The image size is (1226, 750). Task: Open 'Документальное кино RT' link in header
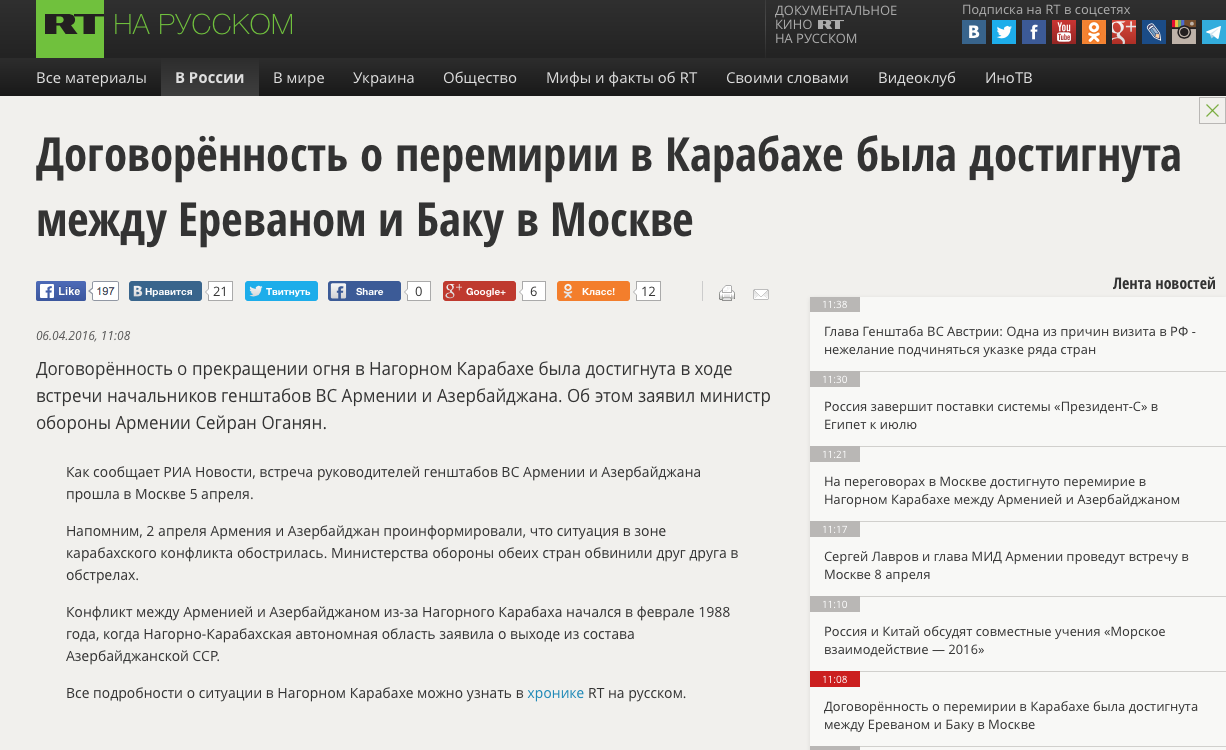tap(835, 24)
